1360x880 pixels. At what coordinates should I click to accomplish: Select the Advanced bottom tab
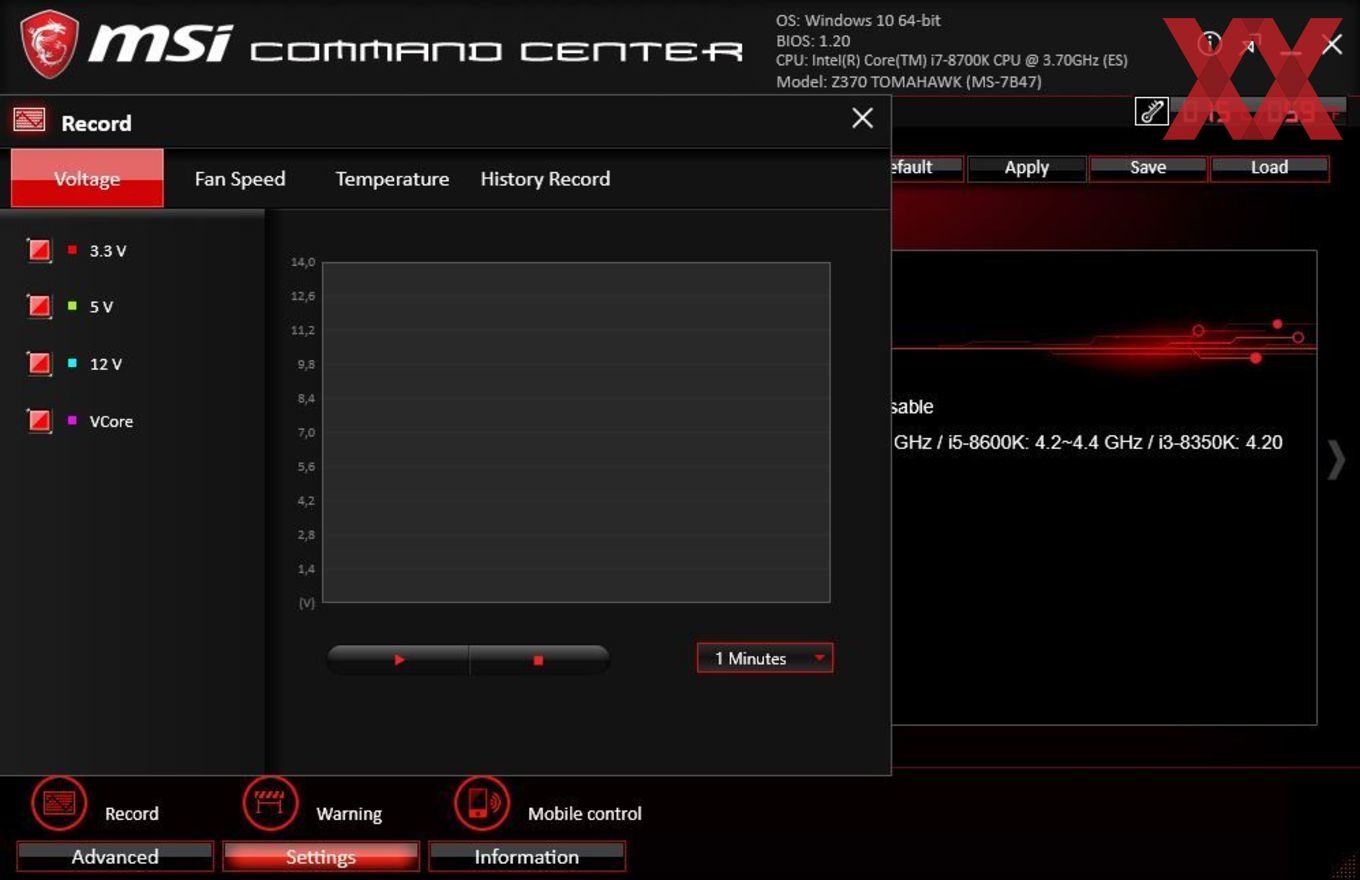(115, 857)
